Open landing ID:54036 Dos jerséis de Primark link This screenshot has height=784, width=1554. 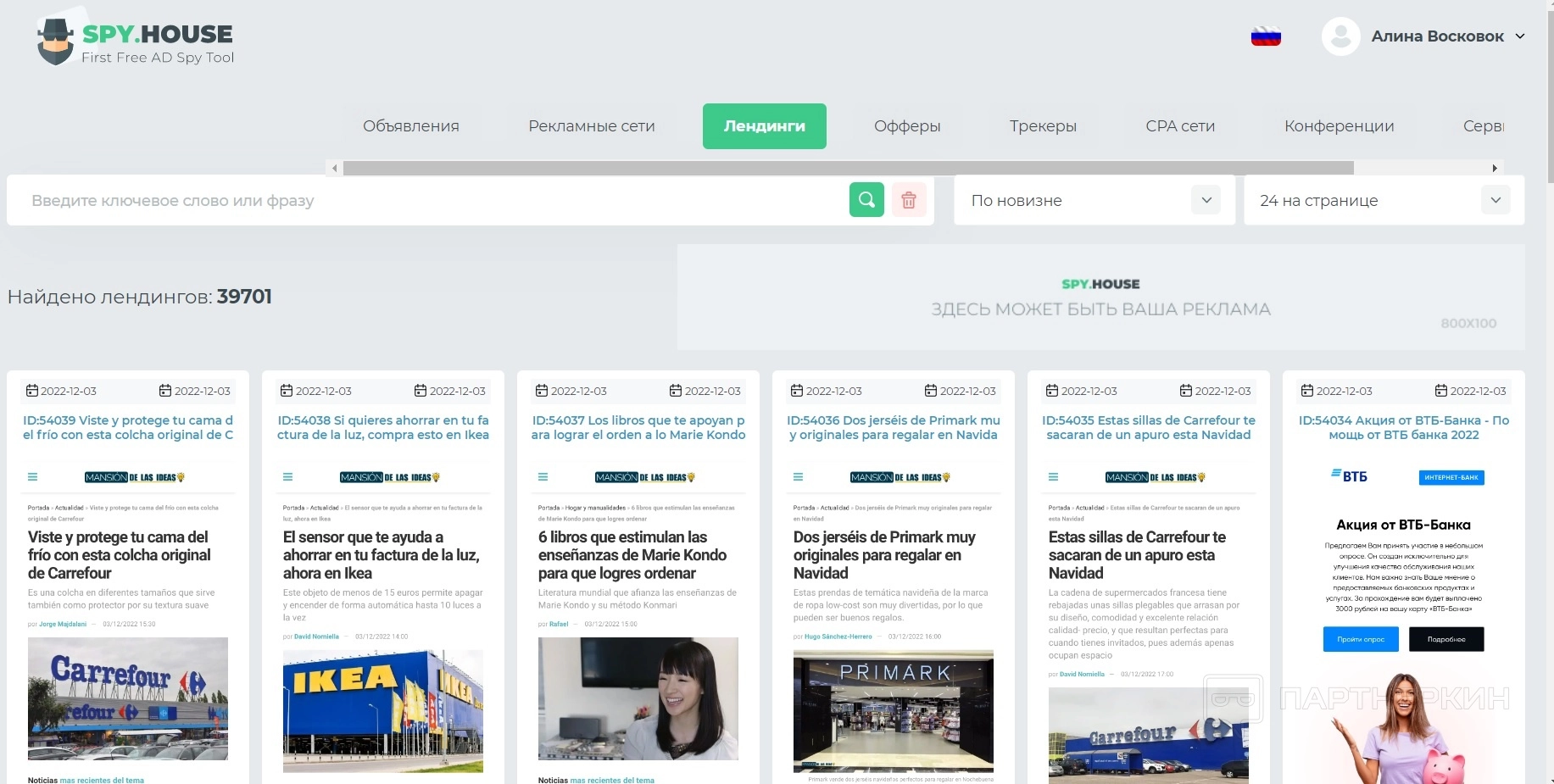click(x=894, y=427)
